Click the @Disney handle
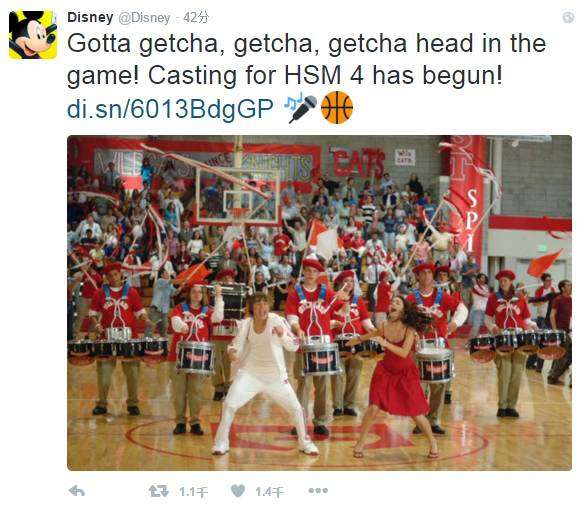 144,18
